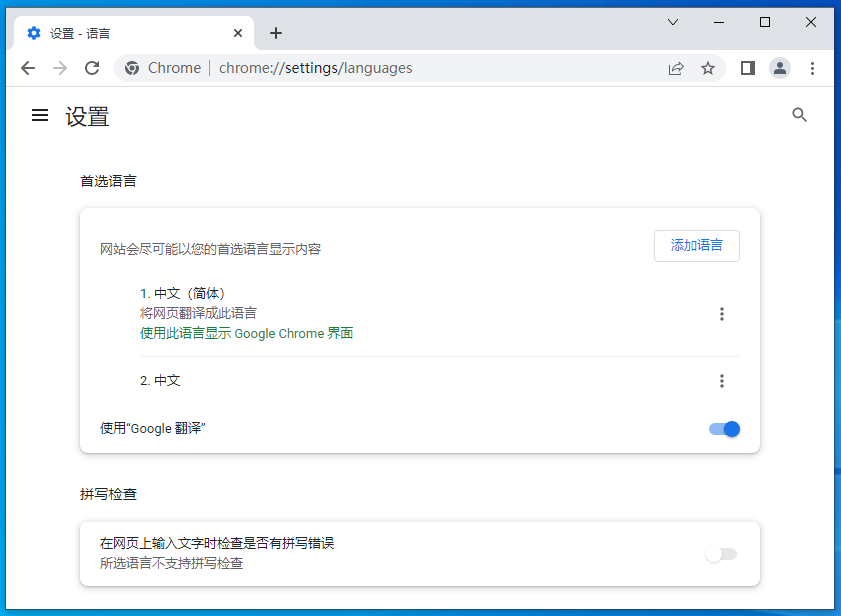
Task: Close the Chrome window
Action: 811,22
